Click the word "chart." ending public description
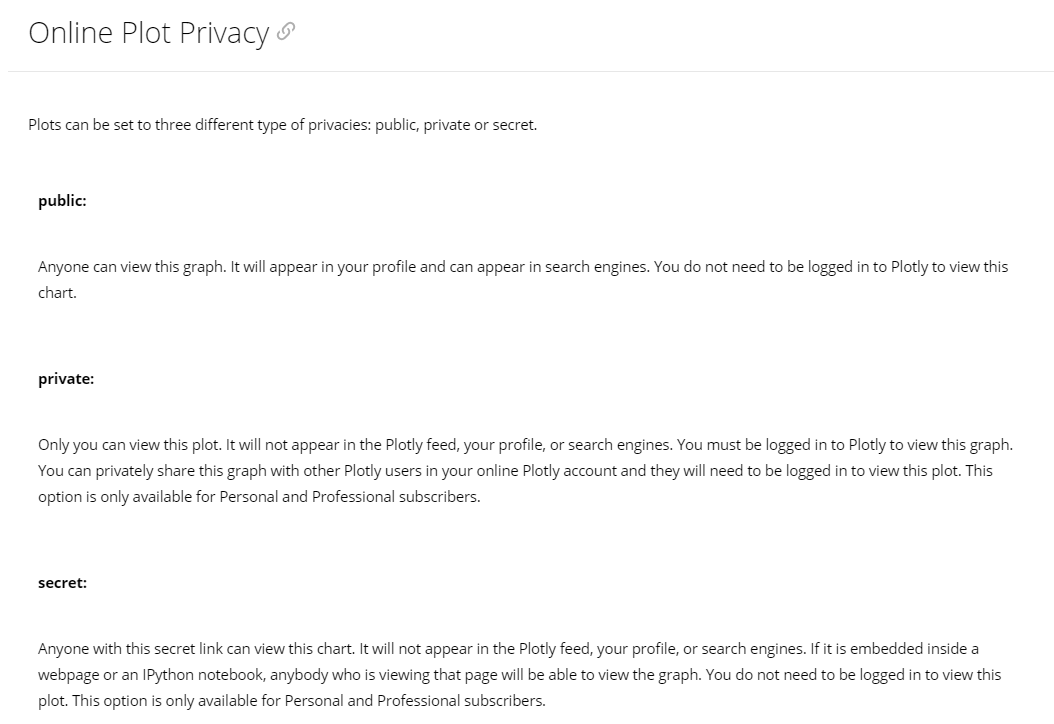Viewport: 1054px width, 724px height. (57, 293)
